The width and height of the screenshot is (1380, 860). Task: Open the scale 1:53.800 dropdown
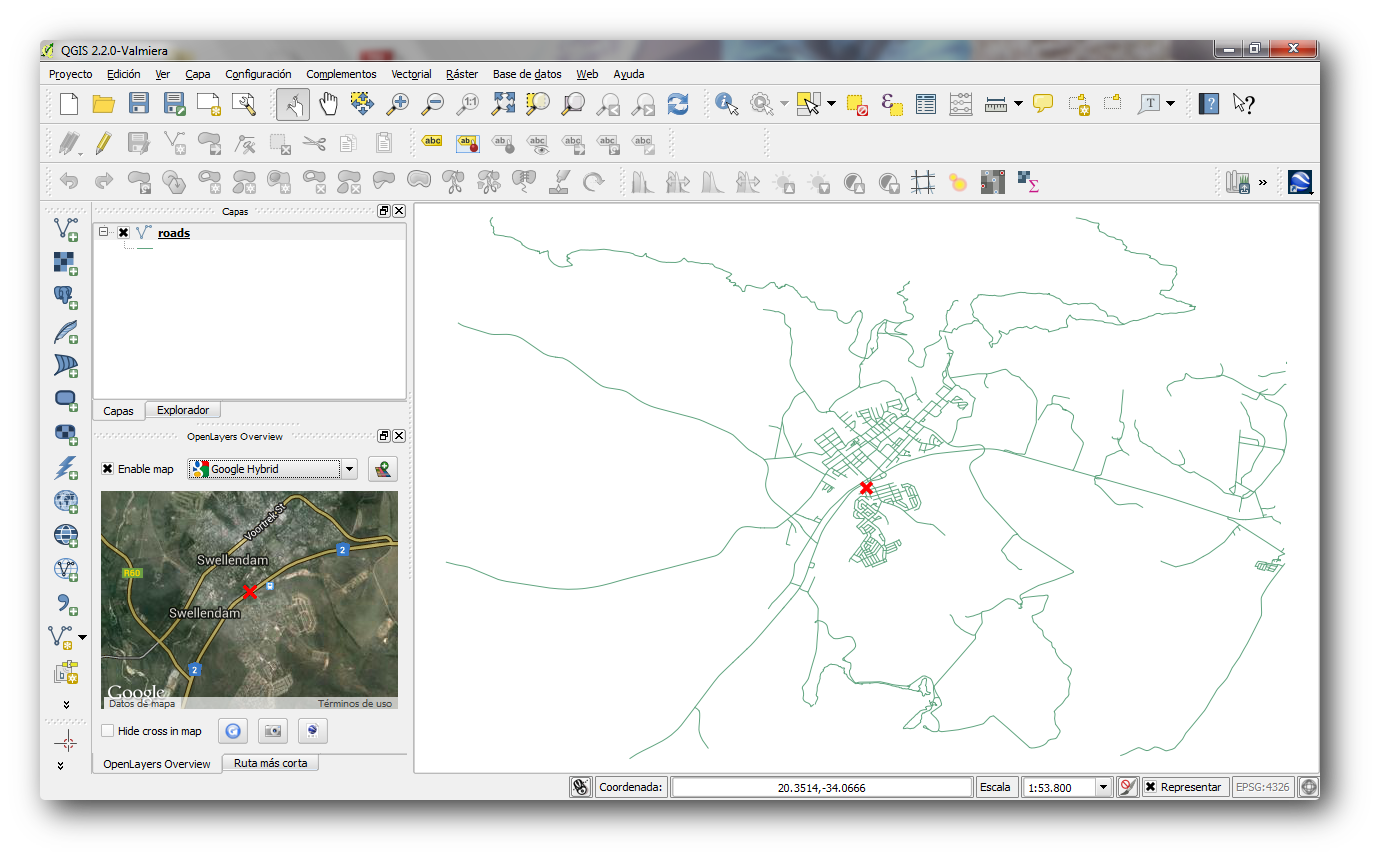[1104, 787]
